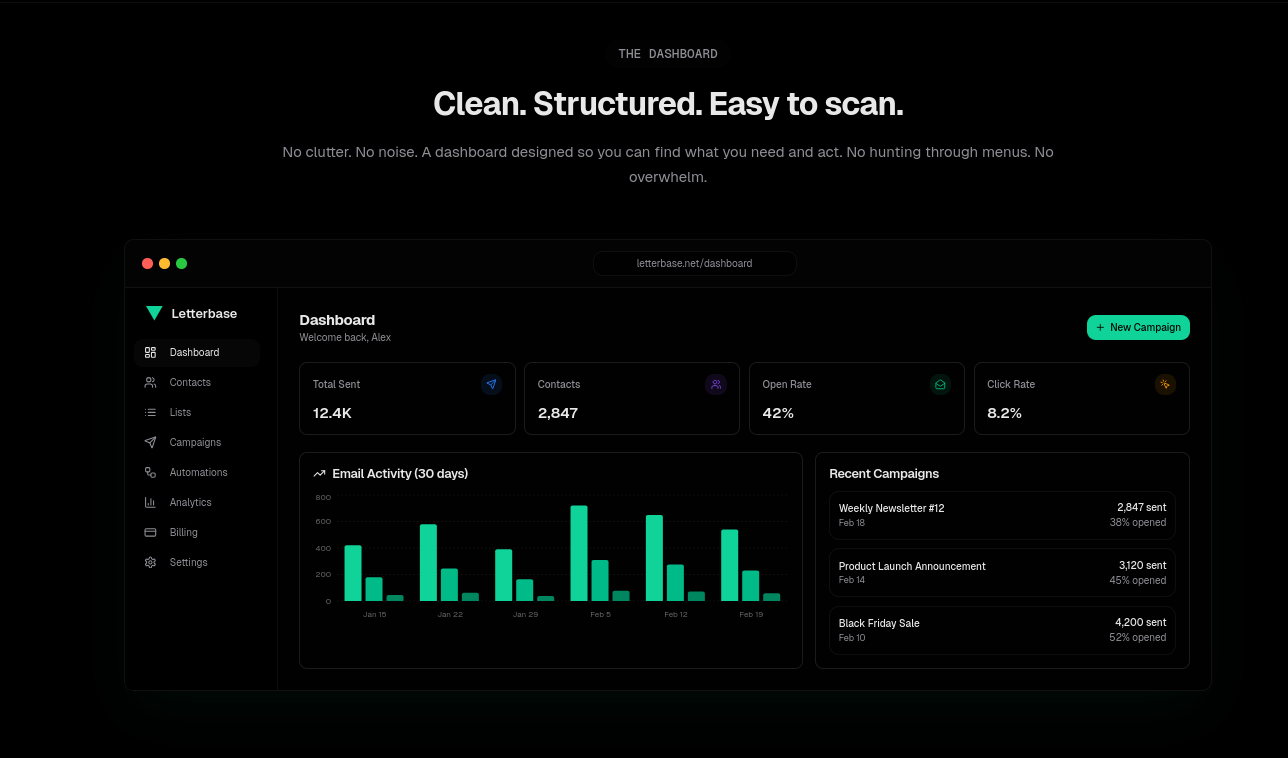Click the 'Feb 14' campaign date

852,580
